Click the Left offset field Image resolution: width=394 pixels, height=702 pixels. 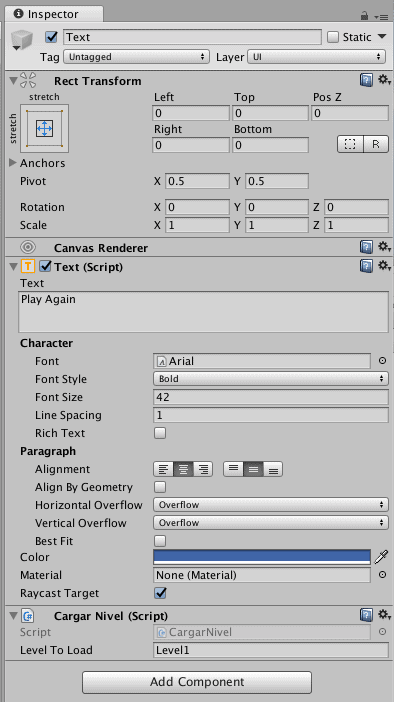(x=191, y=113)
